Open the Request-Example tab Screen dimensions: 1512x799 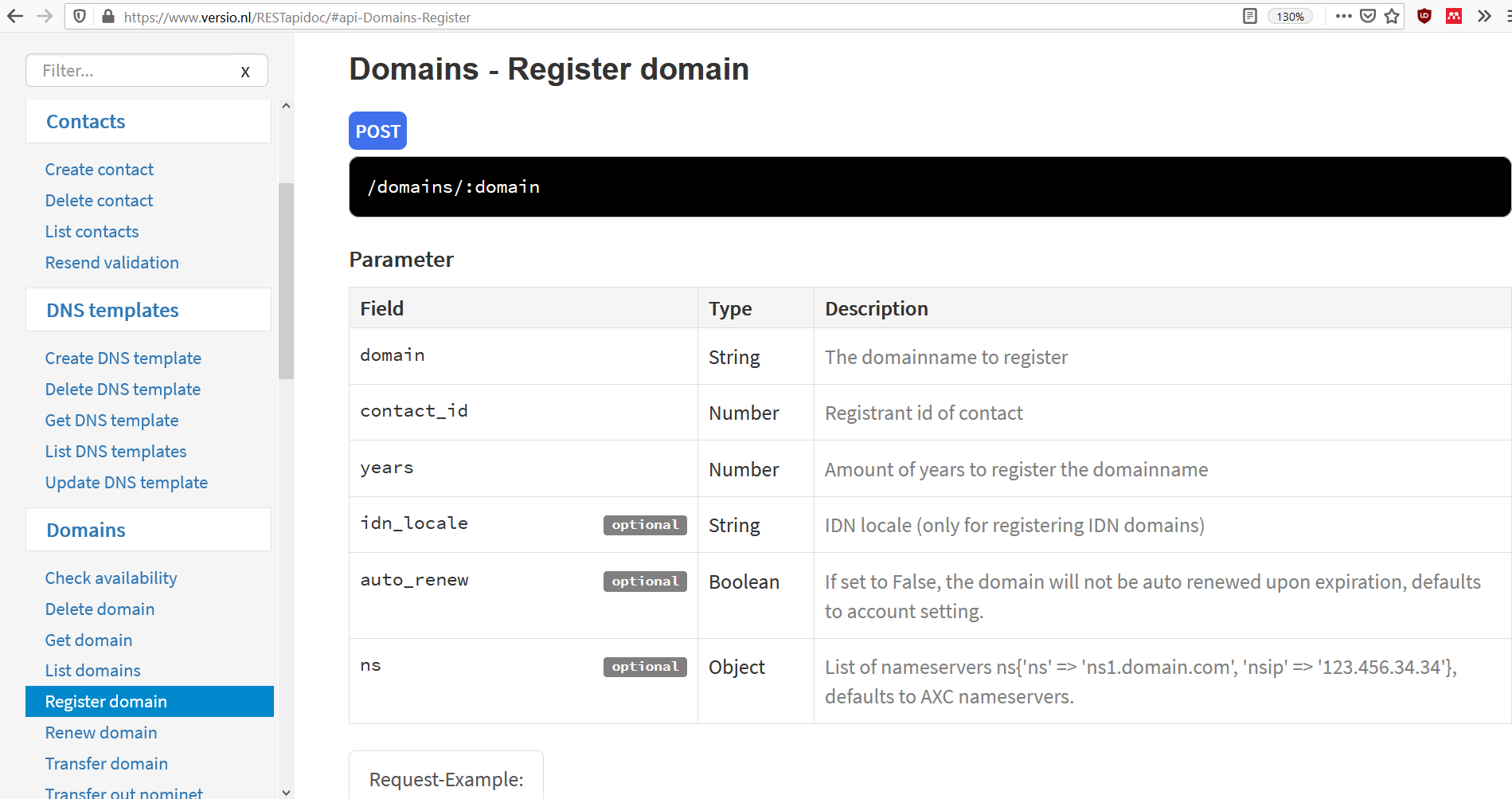coord(446,778)
